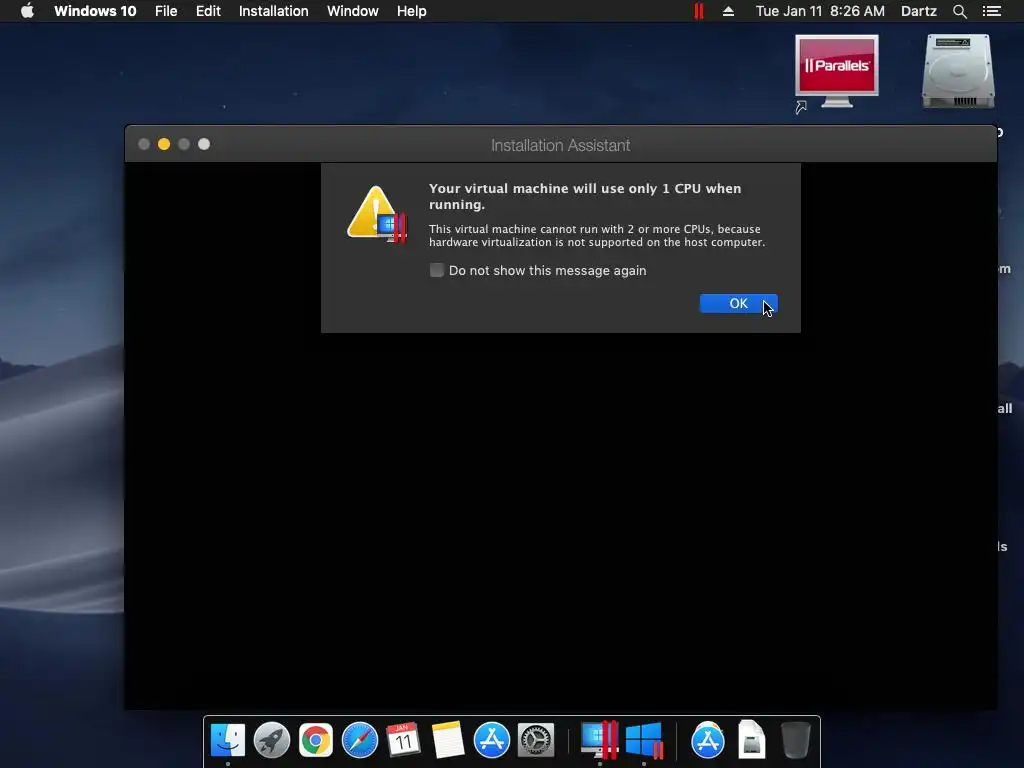Open Spotlight search magnifier
The height and width of the screenshot is (768, 1024).
[959, 11]
